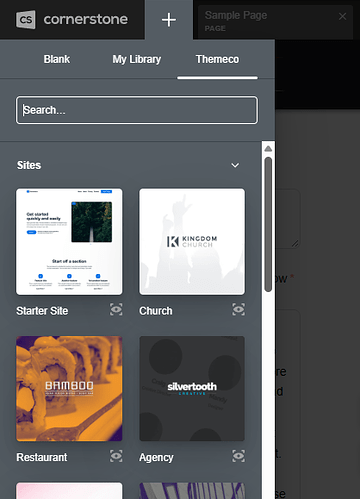The height and width of the screenshot is (499, 360).
Task: Click the Cornerstone CS logo icon
Action: coord(26,19)
